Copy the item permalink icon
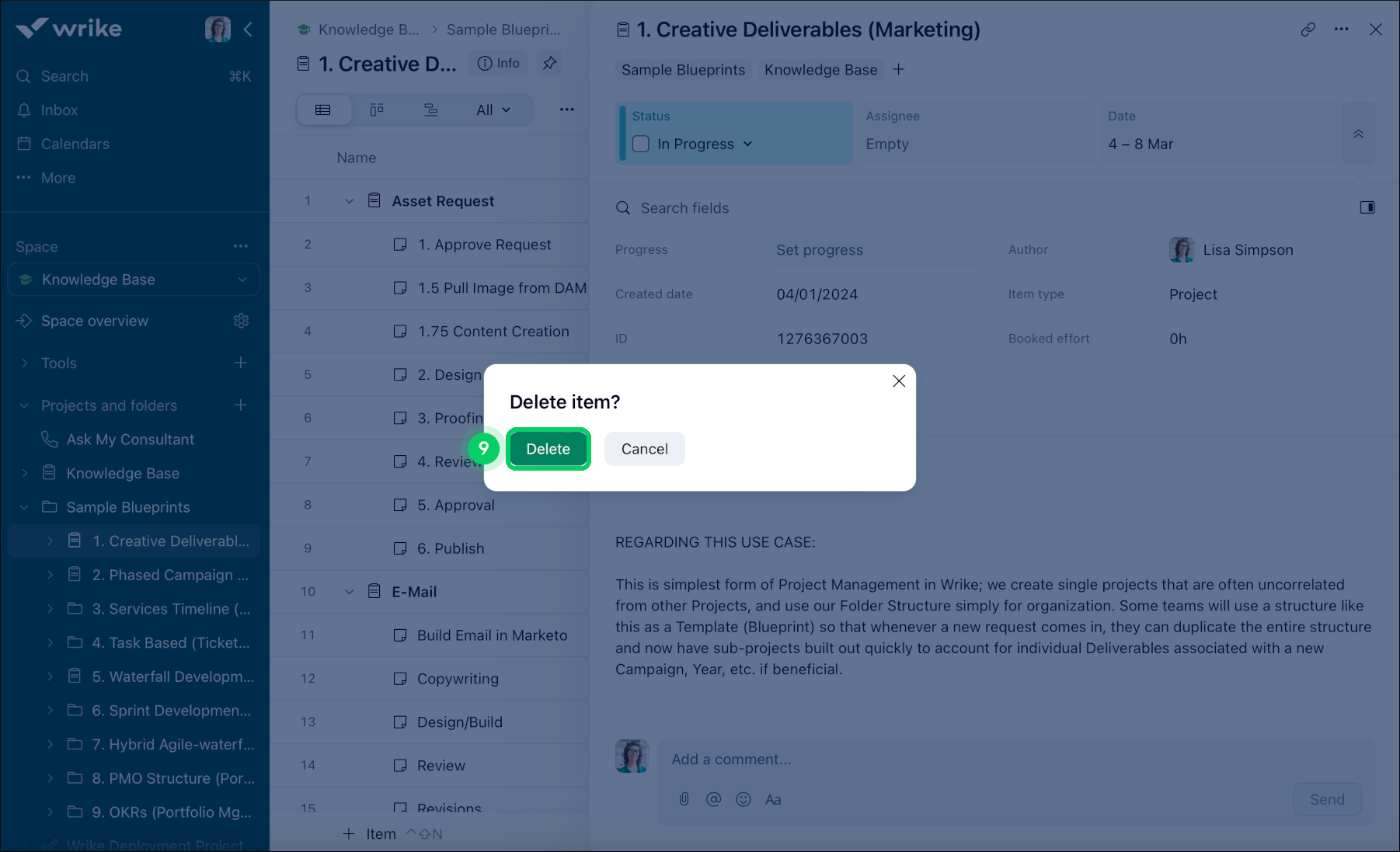The width and height of the screenshot is (1400, 852). point(1308,29)
